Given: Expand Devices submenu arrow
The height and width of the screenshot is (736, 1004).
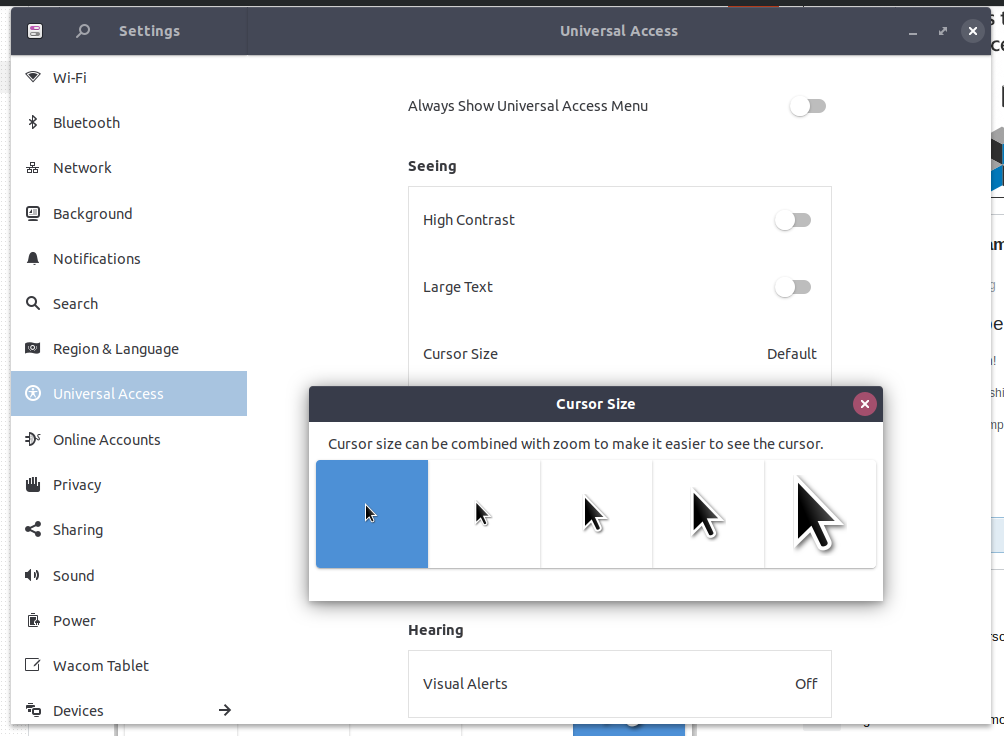Looking at the screenshot, I should coord(225,710).
